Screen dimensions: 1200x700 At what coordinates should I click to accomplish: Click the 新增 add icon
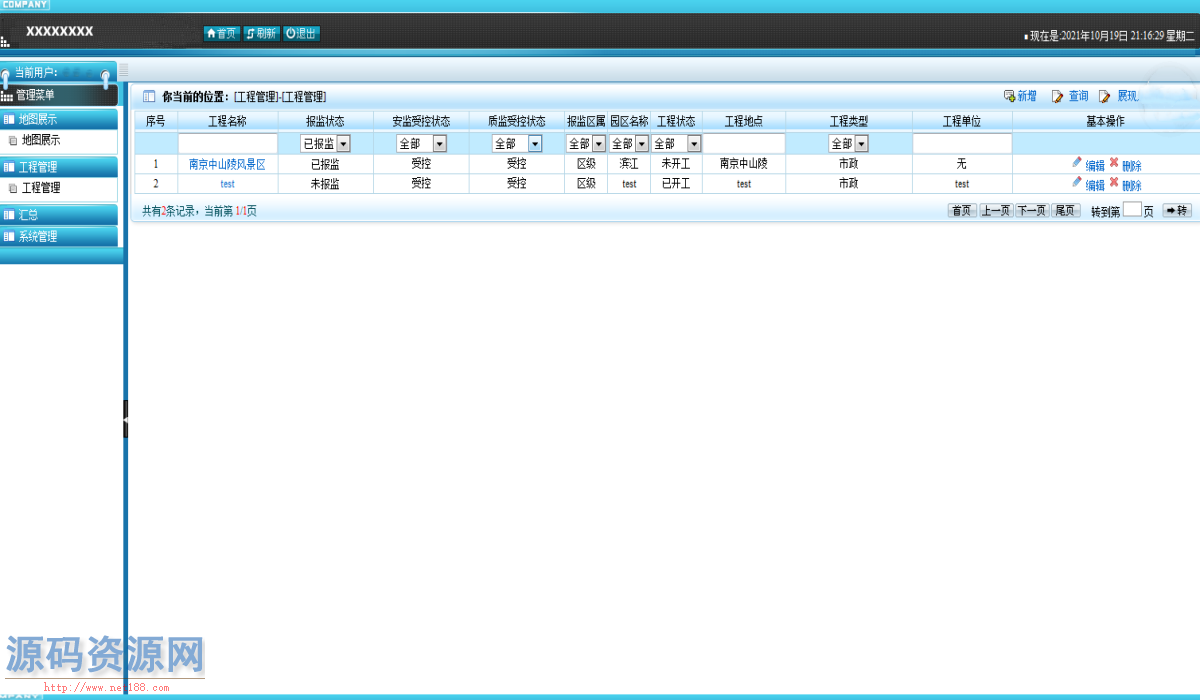[x=1010, y=96]
